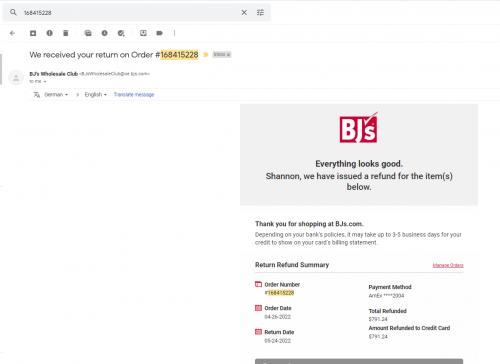The width and height of the screenshot is (500, 364).
Task: Open the Labels icon
Action: coord(160,33)
